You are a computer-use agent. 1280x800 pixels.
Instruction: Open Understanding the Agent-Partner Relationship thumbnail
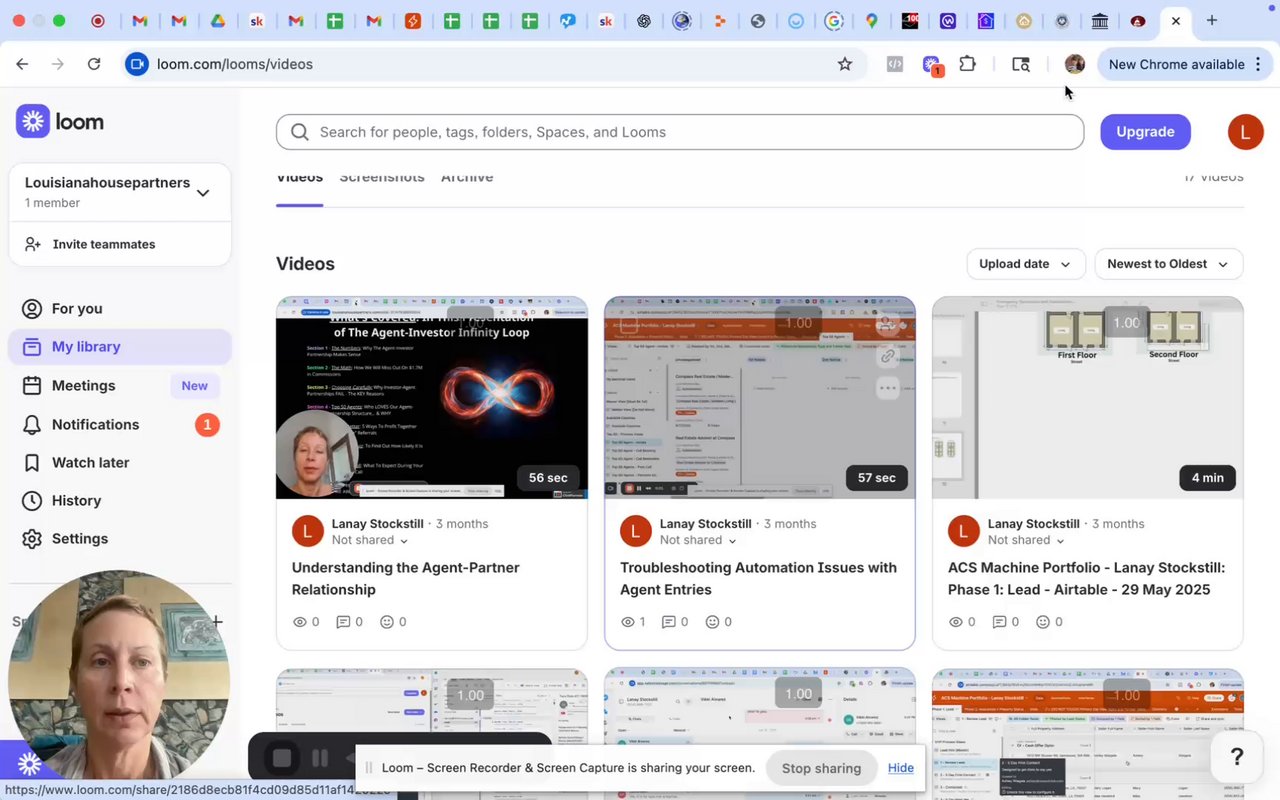(432, 398)
